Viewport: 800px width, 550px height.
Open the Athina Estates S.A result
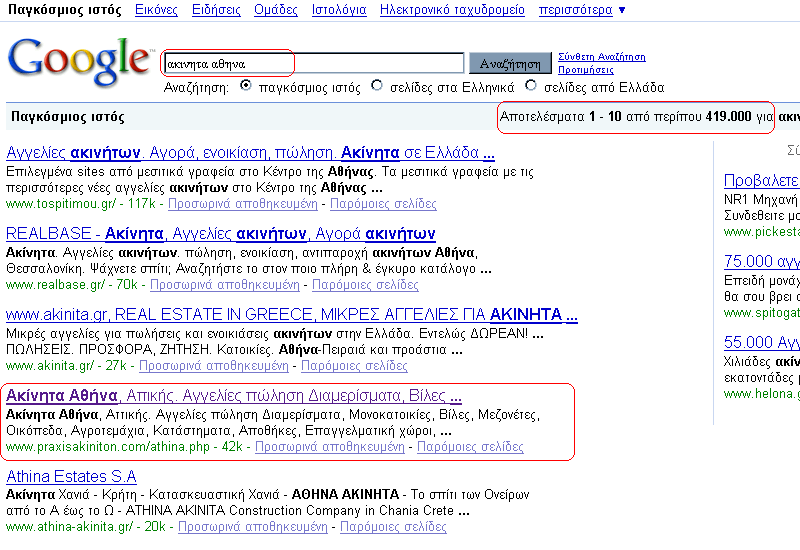pos(71,477)
